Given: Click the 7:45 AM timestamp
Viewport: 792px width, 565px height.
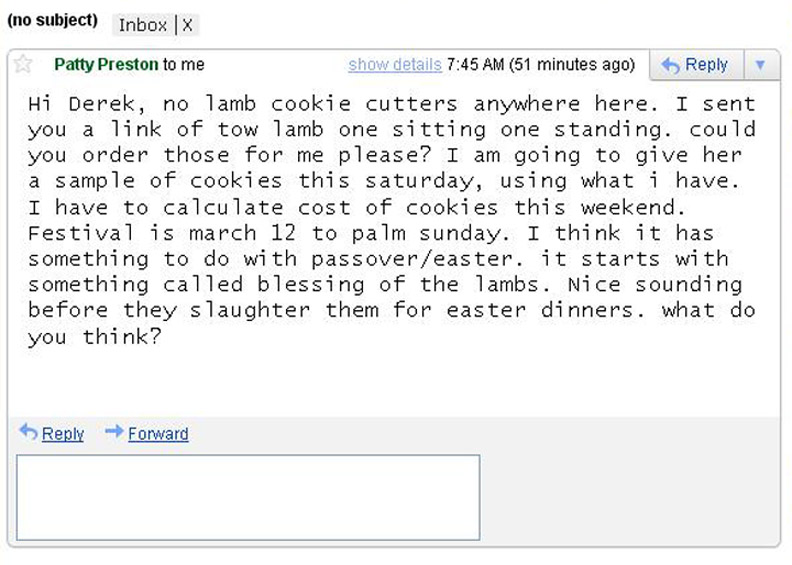Looking at the screenshot, I should (475, 65).
